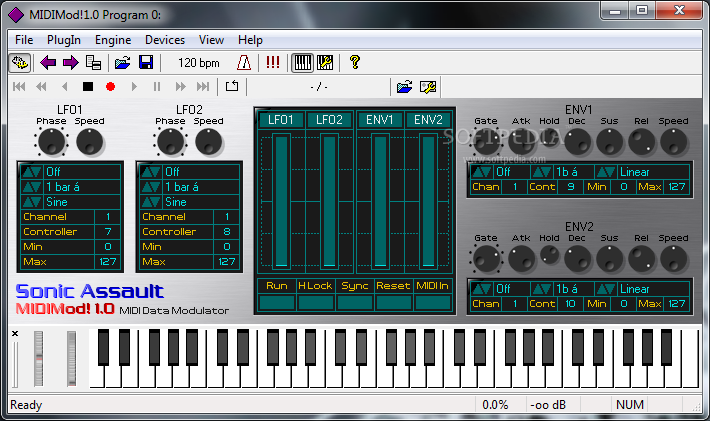Screen dimensions: 710x421
Task: Open the View menu
Action: (x=211, y=40)
